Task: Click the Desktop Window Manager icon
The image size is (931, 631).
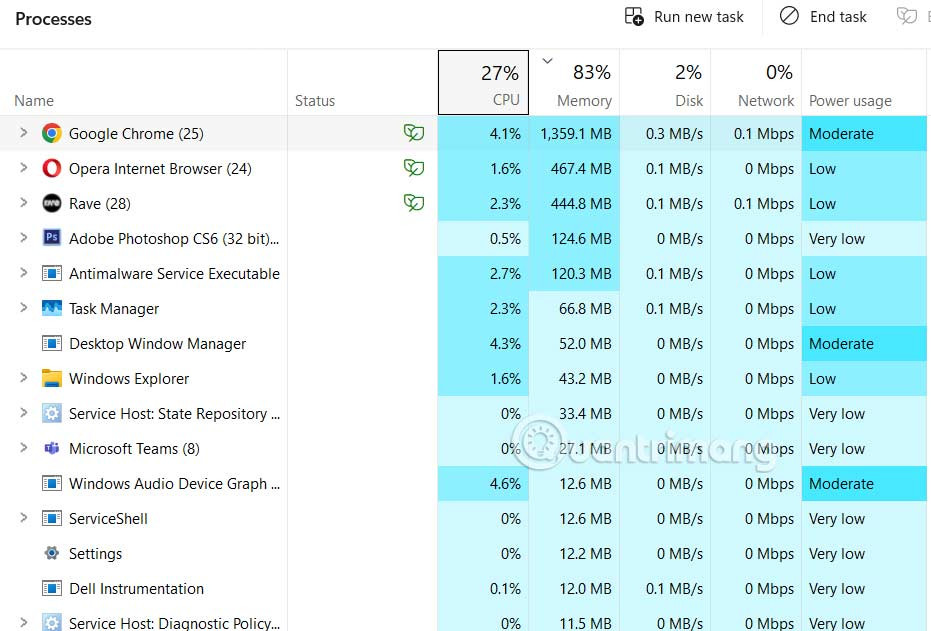Action: pyautogui.click(x=51, y=343)
